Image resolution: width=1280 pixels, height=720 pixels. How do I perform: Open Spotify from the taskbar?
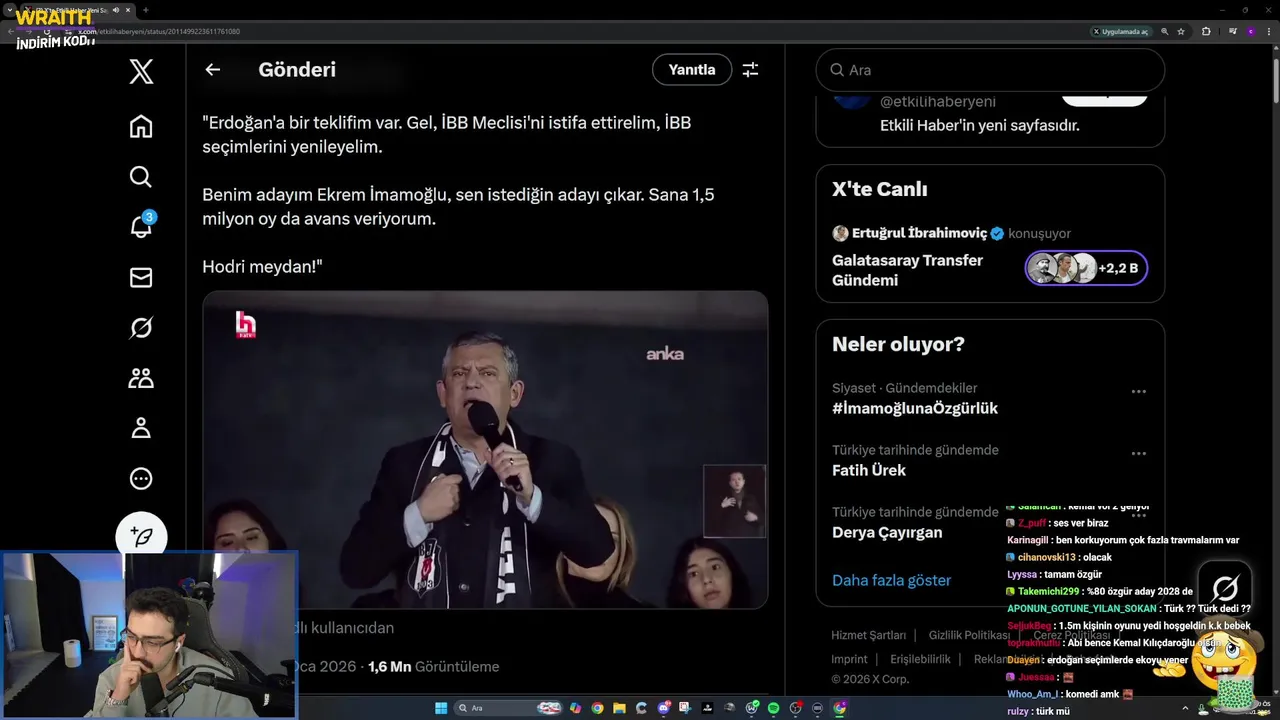pos(774,708)
